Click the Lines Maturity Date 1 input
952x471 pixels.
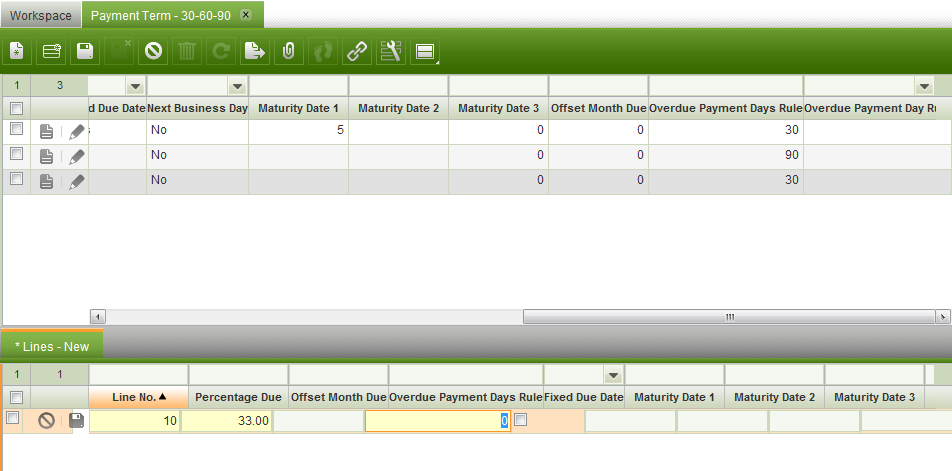tap(630, 421)
